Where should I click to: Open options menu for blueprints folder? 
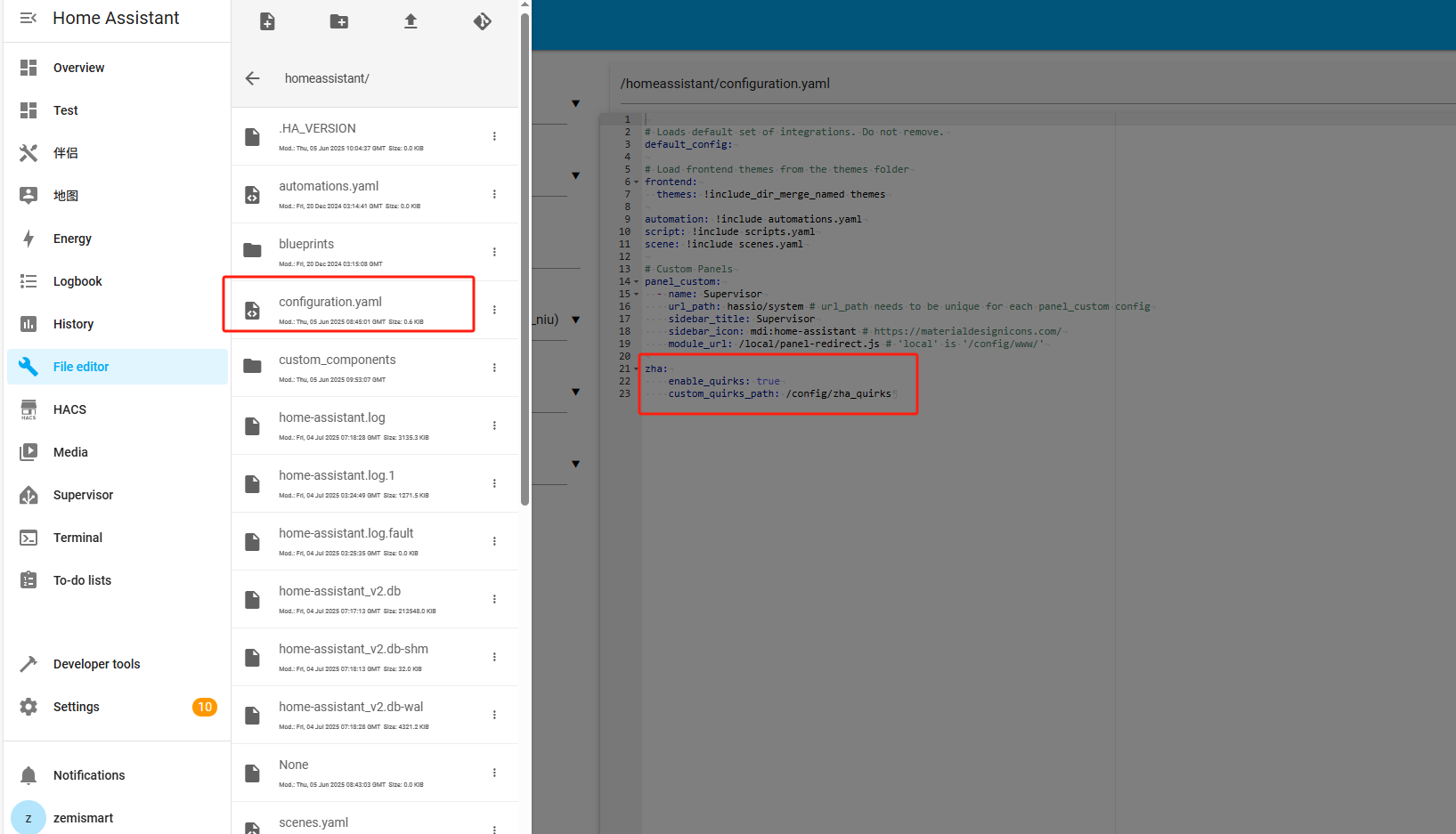(494, 252)
